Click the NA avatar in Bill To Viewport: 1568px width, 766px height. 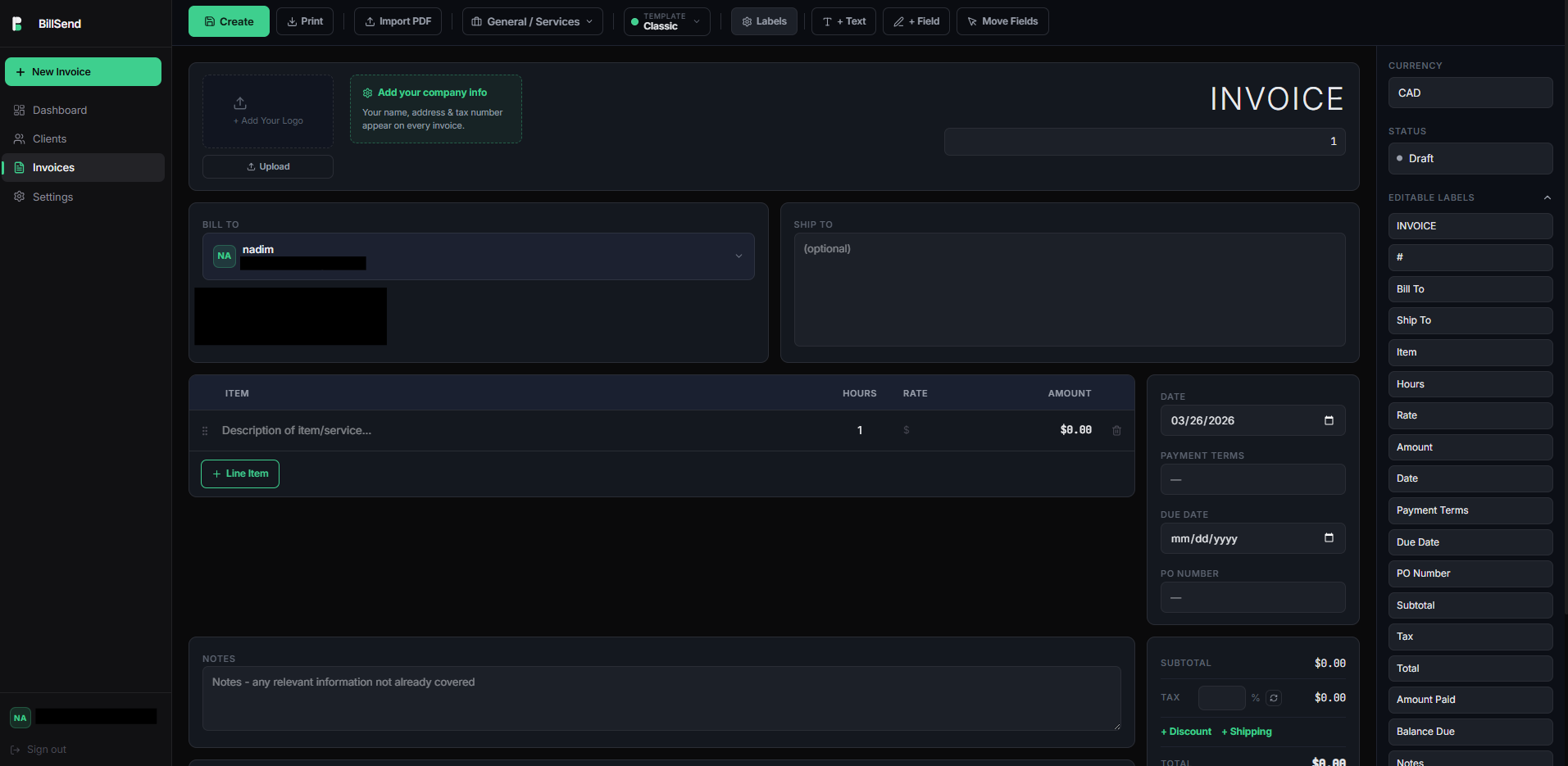coord(225,256)
